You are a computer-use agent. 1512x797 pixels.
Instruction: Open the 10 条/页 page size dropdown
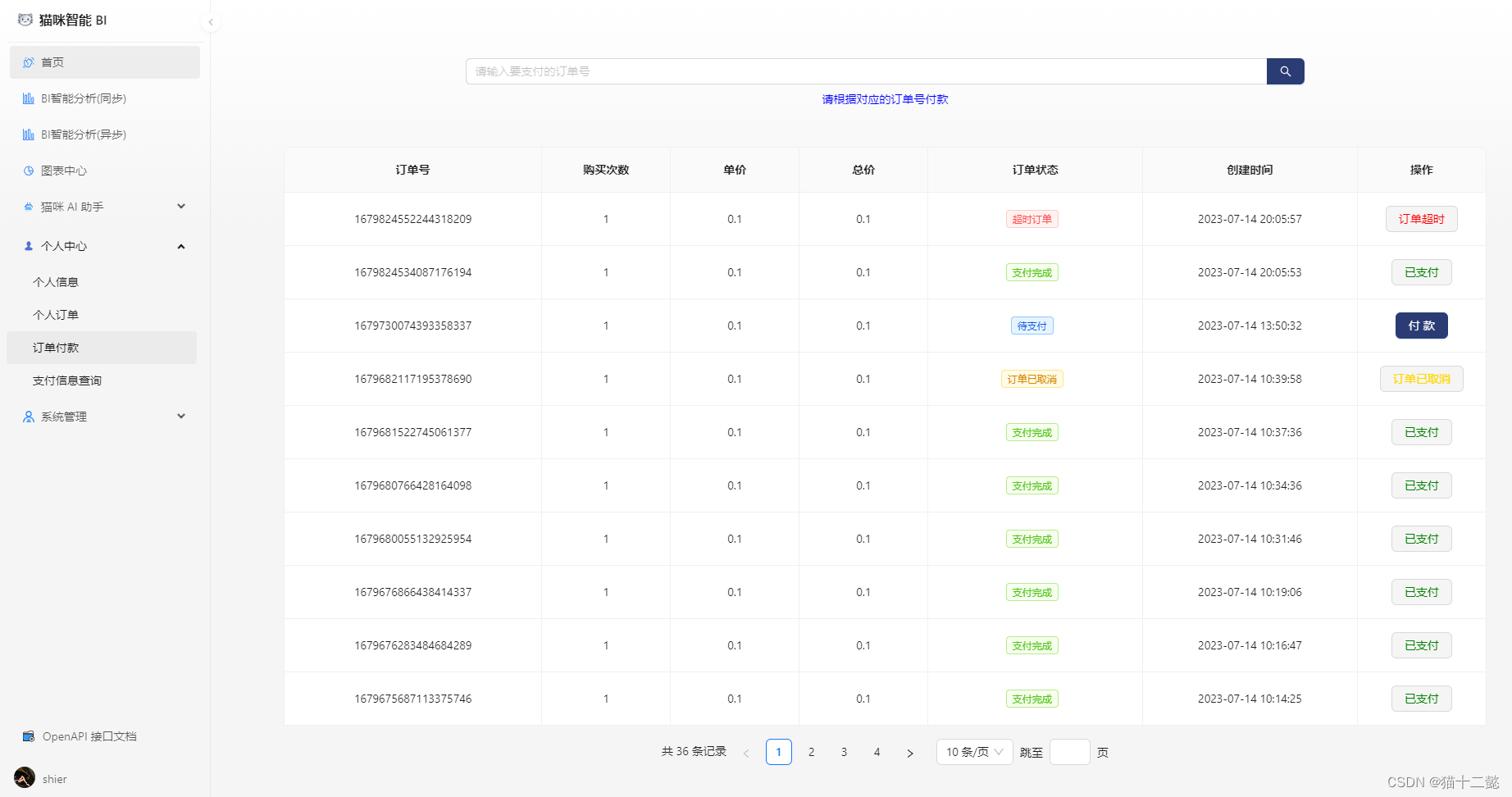tap(974, 752)
